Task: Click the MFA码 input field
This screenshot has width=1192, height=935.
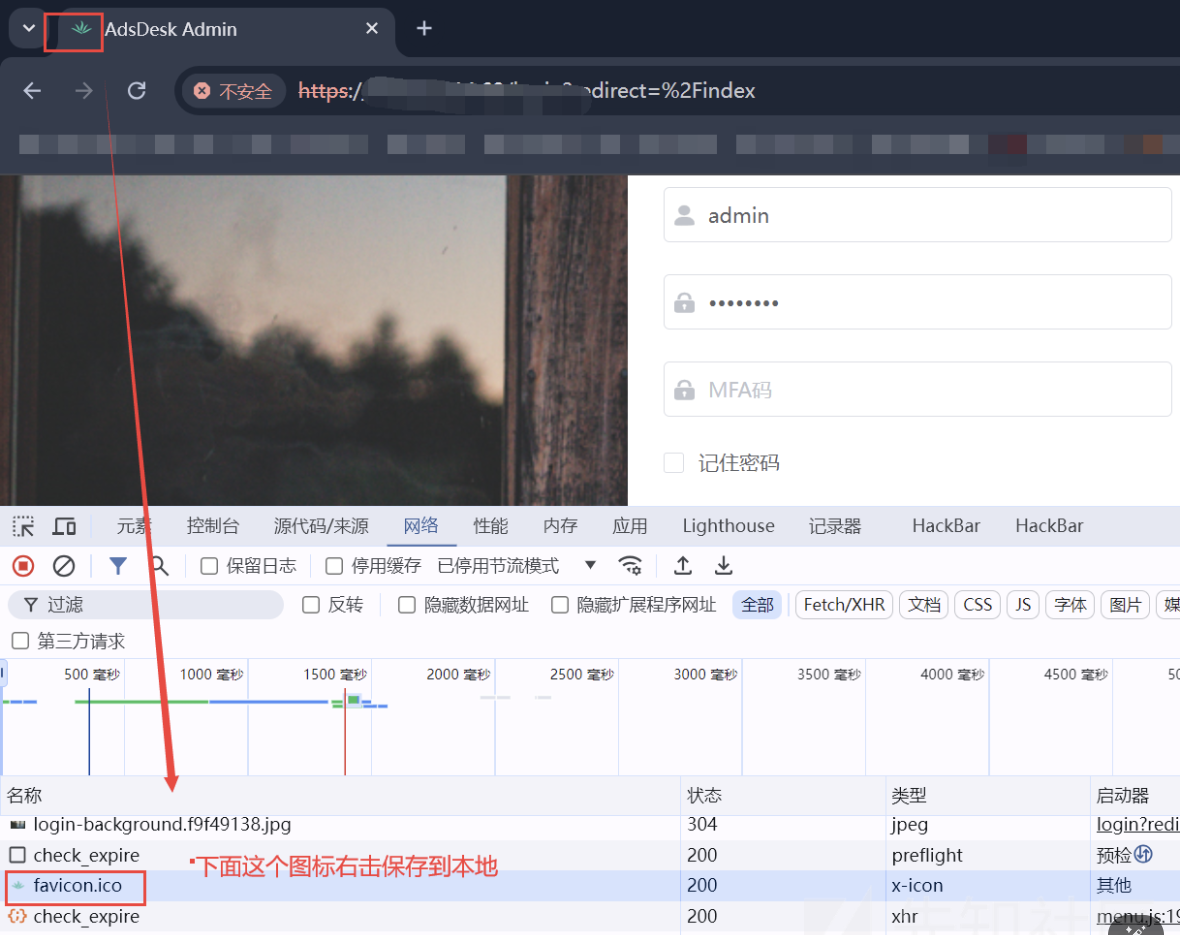Action: point(917,389)
